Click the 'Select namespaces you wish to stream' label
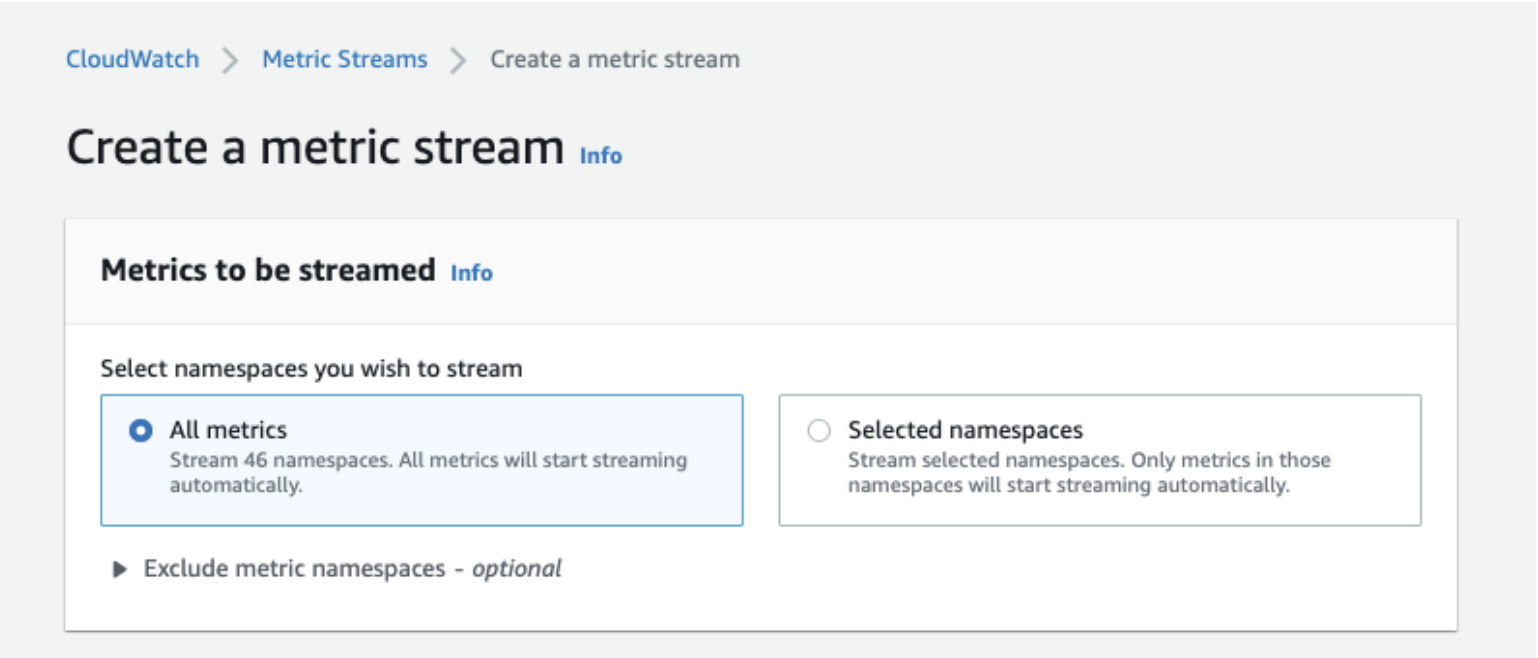Viewport: 1538px width, 658px height. pos(311,368)
